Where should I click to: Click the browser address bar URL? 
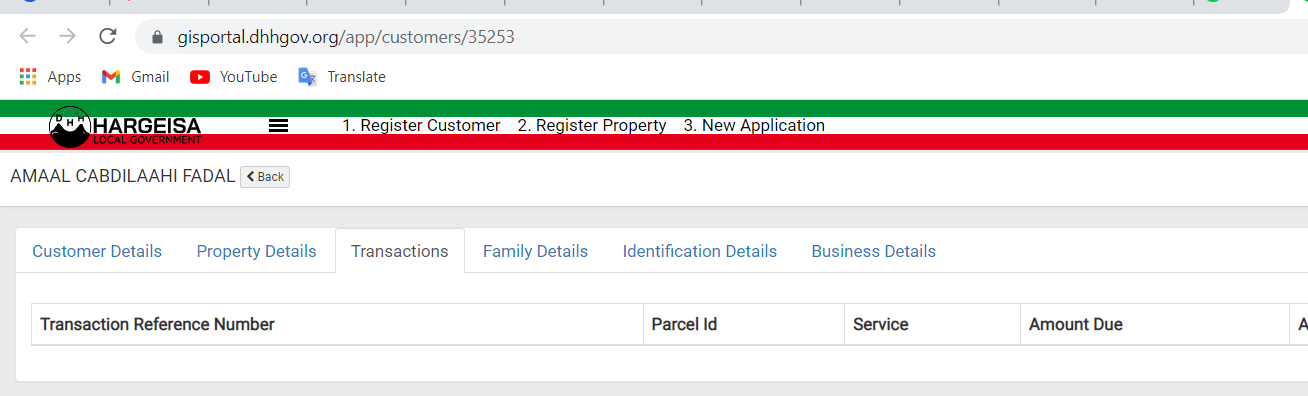click(346, 38)
